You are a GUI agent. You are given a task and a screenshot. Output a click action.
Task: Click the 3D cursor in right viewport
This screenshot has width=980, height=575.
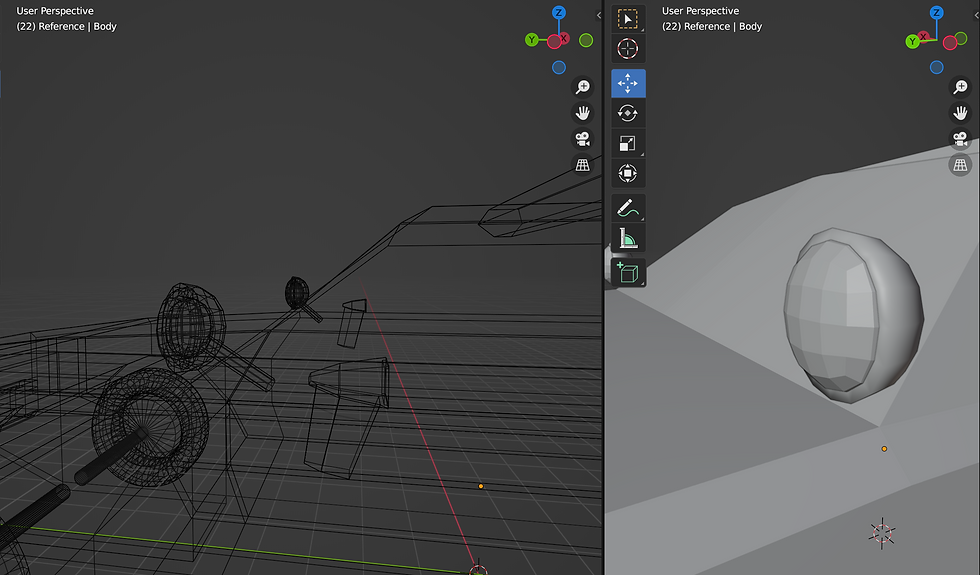(x=882, y=533)
